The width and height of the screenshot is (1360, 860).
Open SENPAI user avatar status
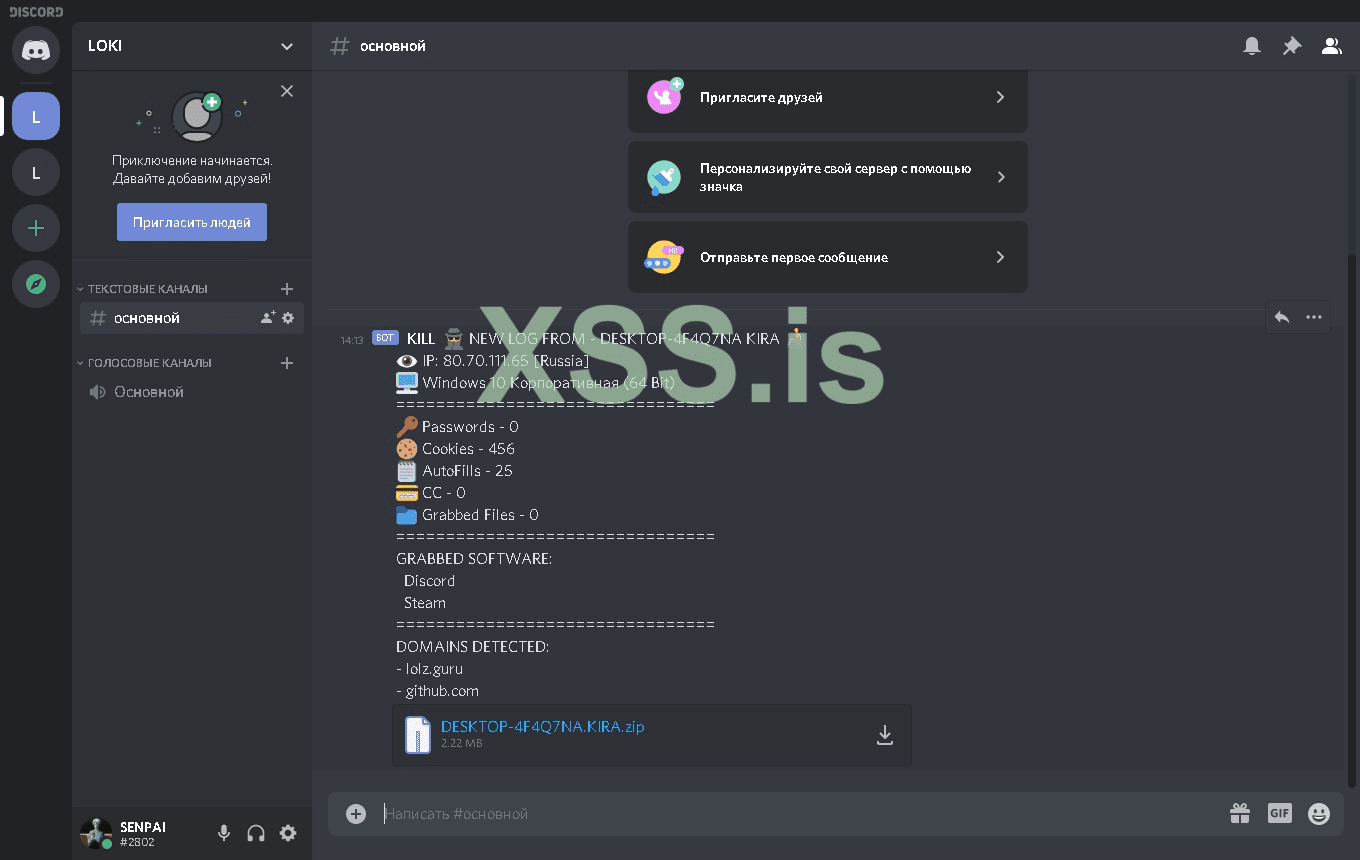click(x=96, y=833)
